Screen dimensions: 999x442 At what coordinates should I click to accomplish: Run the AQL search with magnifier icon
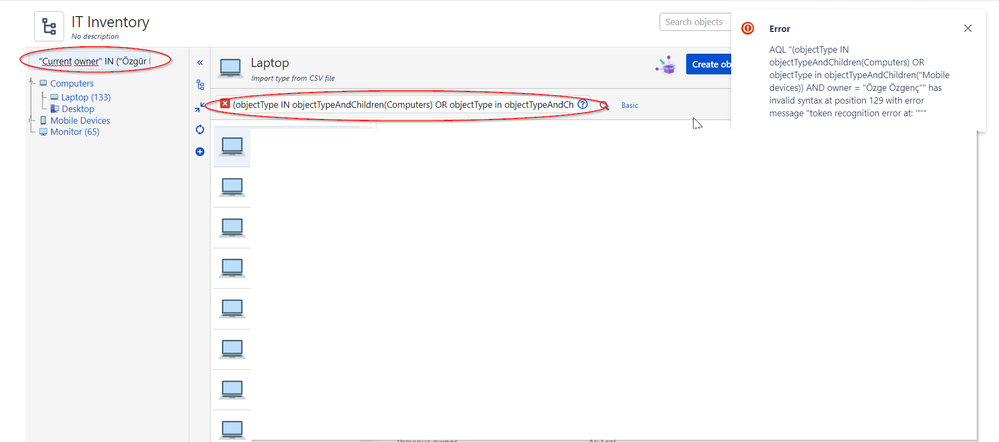point(604,106)
